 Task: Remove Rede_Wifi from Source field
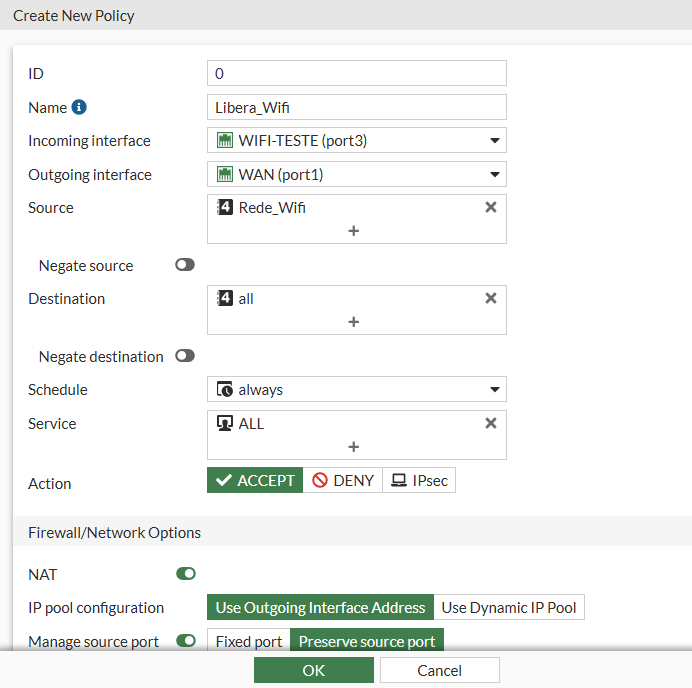pyautogui.click(x=490, y=208)
